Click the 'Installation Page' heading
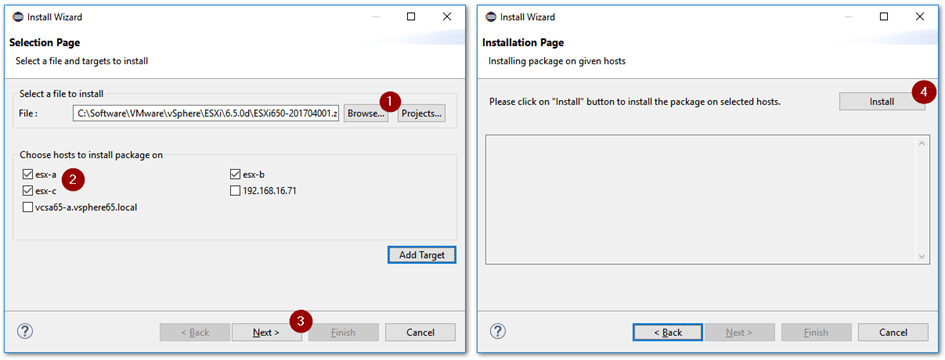945x360 pixels. coord(523,42)
